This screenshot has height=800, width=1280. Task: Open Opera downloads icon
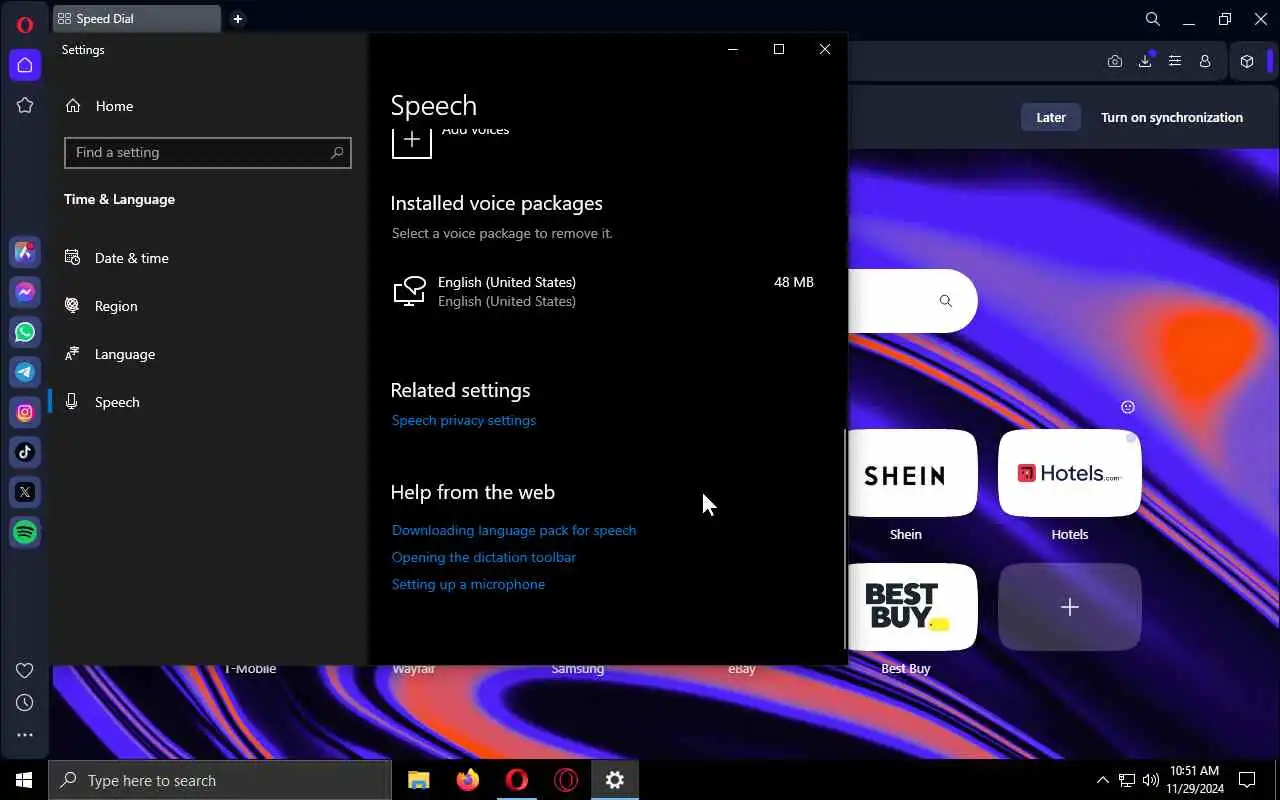click(x=1145, y=61)
